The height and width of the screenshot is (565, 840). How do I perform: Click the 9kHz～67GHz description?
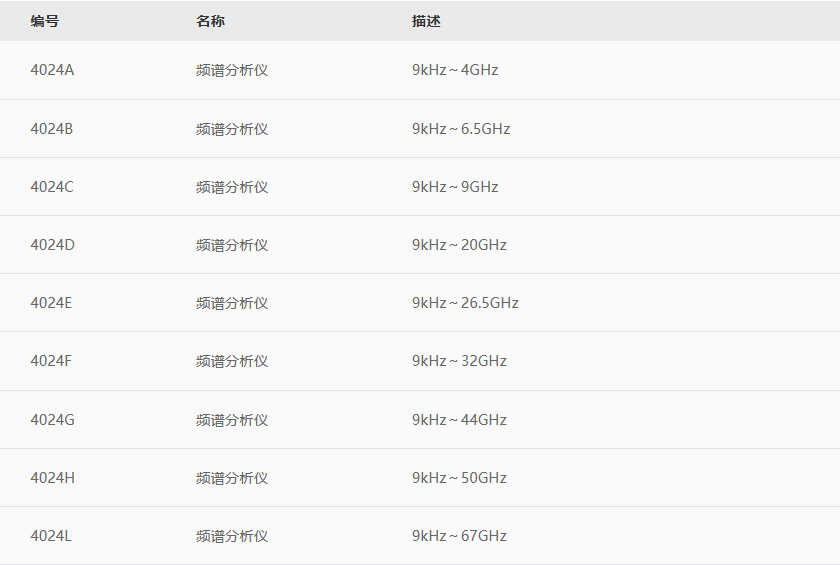click(459, 536)
